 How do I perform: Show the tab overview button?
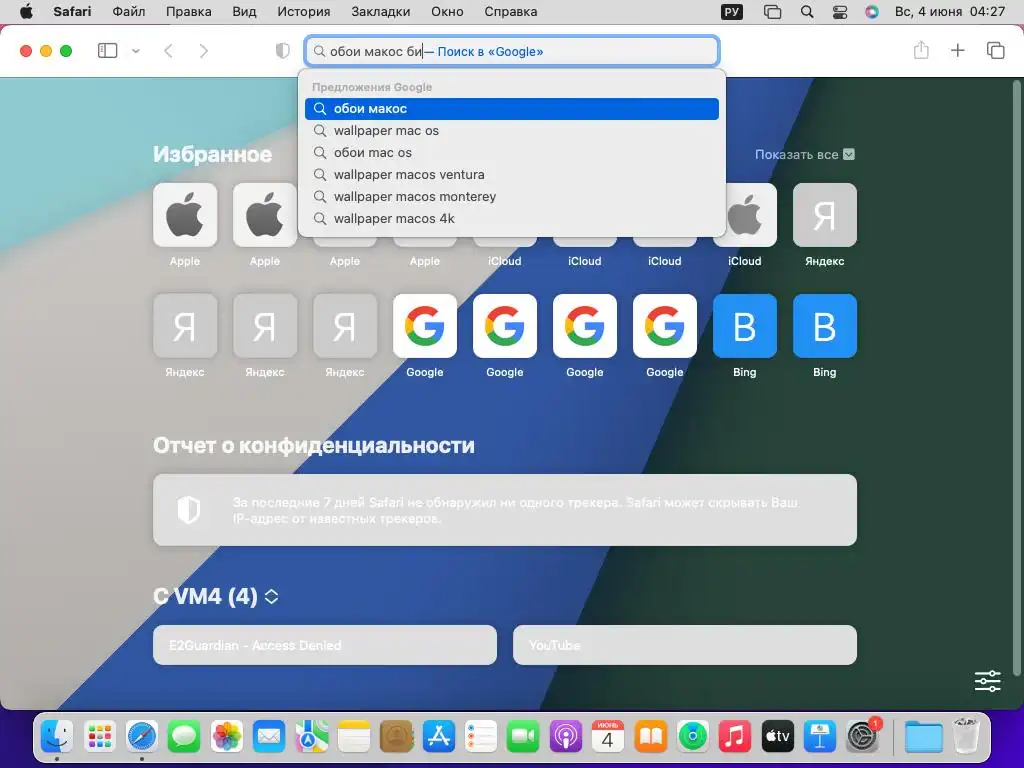pyautogui.click(x=995, y=50)
